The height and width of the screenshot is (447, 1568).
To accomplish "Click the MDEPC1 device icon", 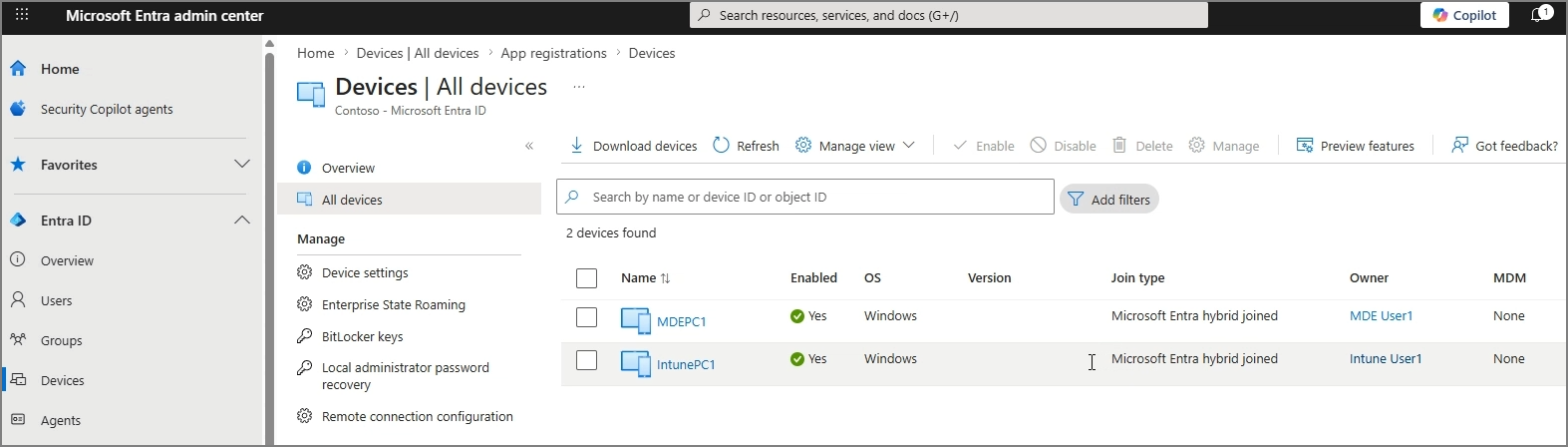I will pos(636,320).
